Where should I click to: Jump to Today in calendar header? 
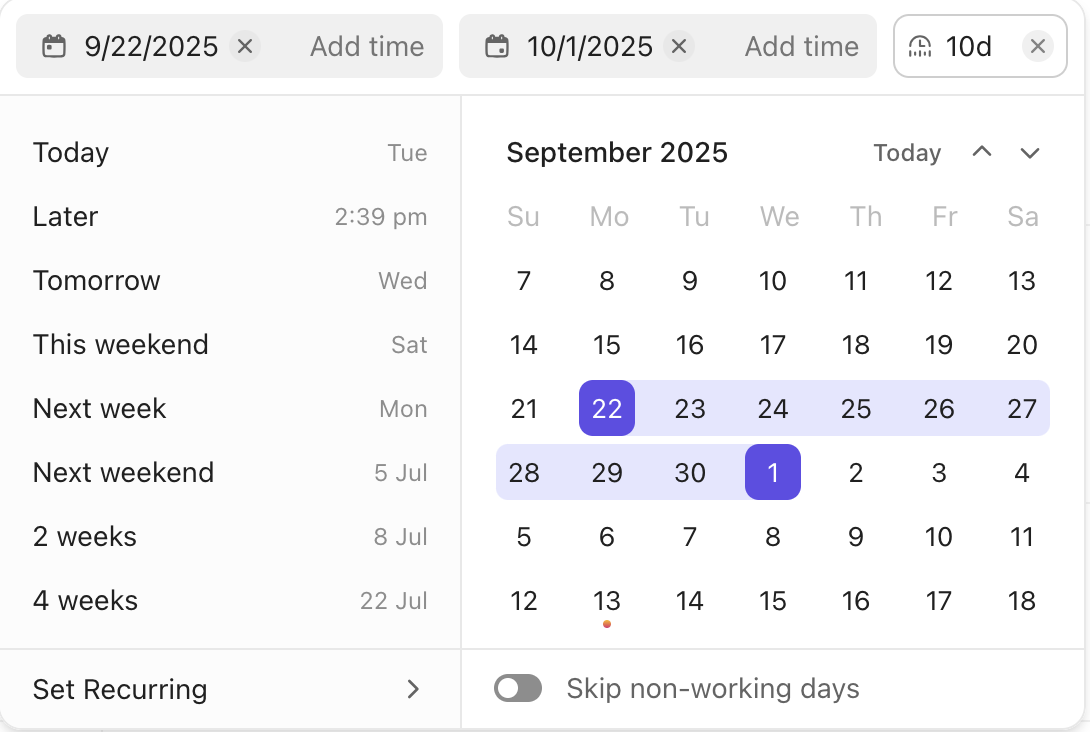[907, 153]
